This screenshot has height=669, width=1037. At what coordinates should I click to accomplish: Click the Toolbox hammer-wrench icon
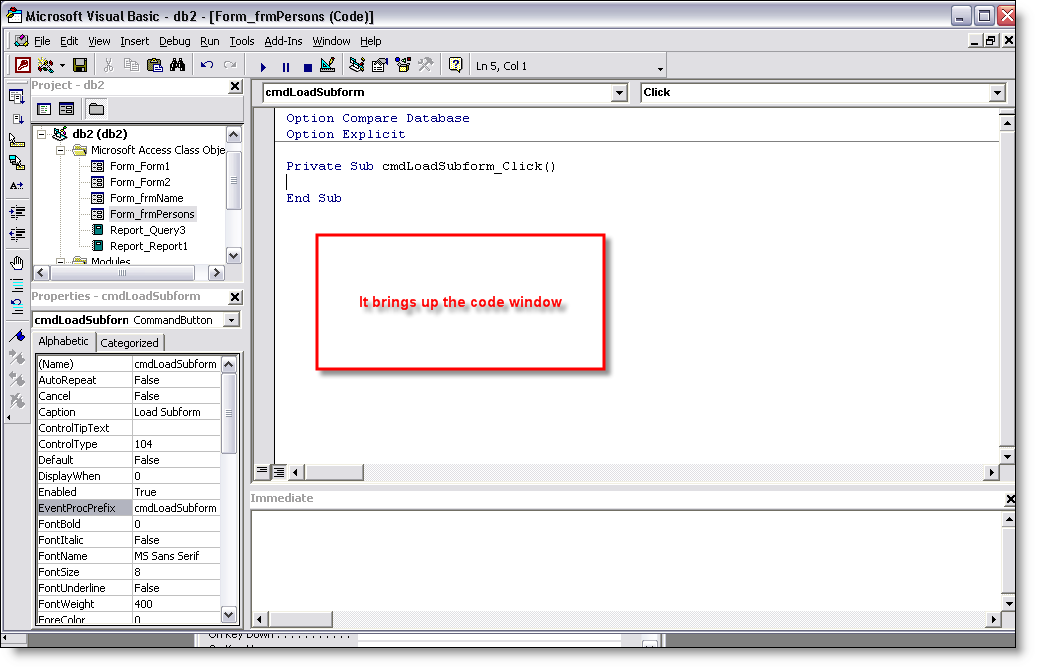tap(425, 65)
